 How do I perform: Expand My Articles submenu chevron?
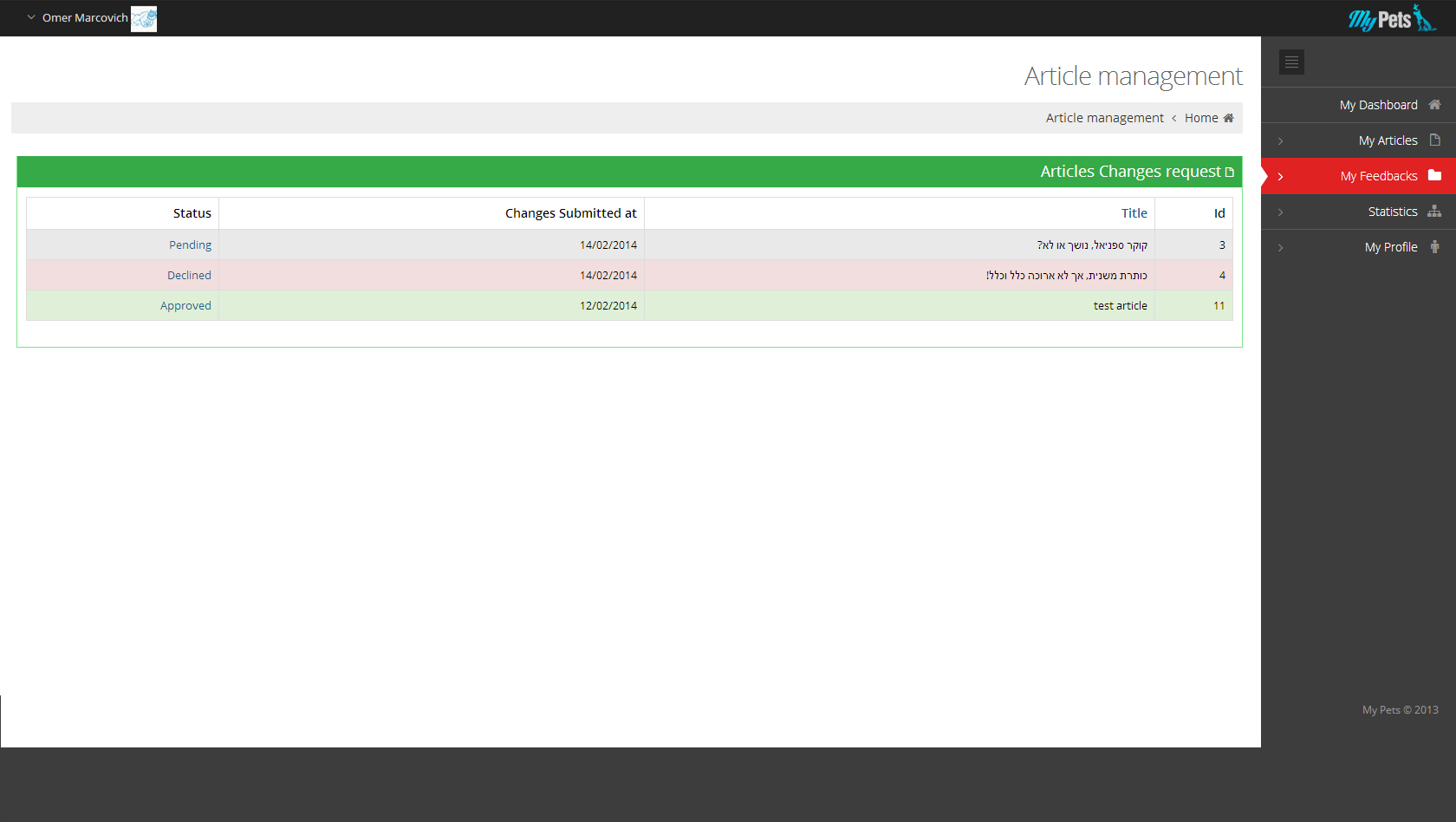1280,140
